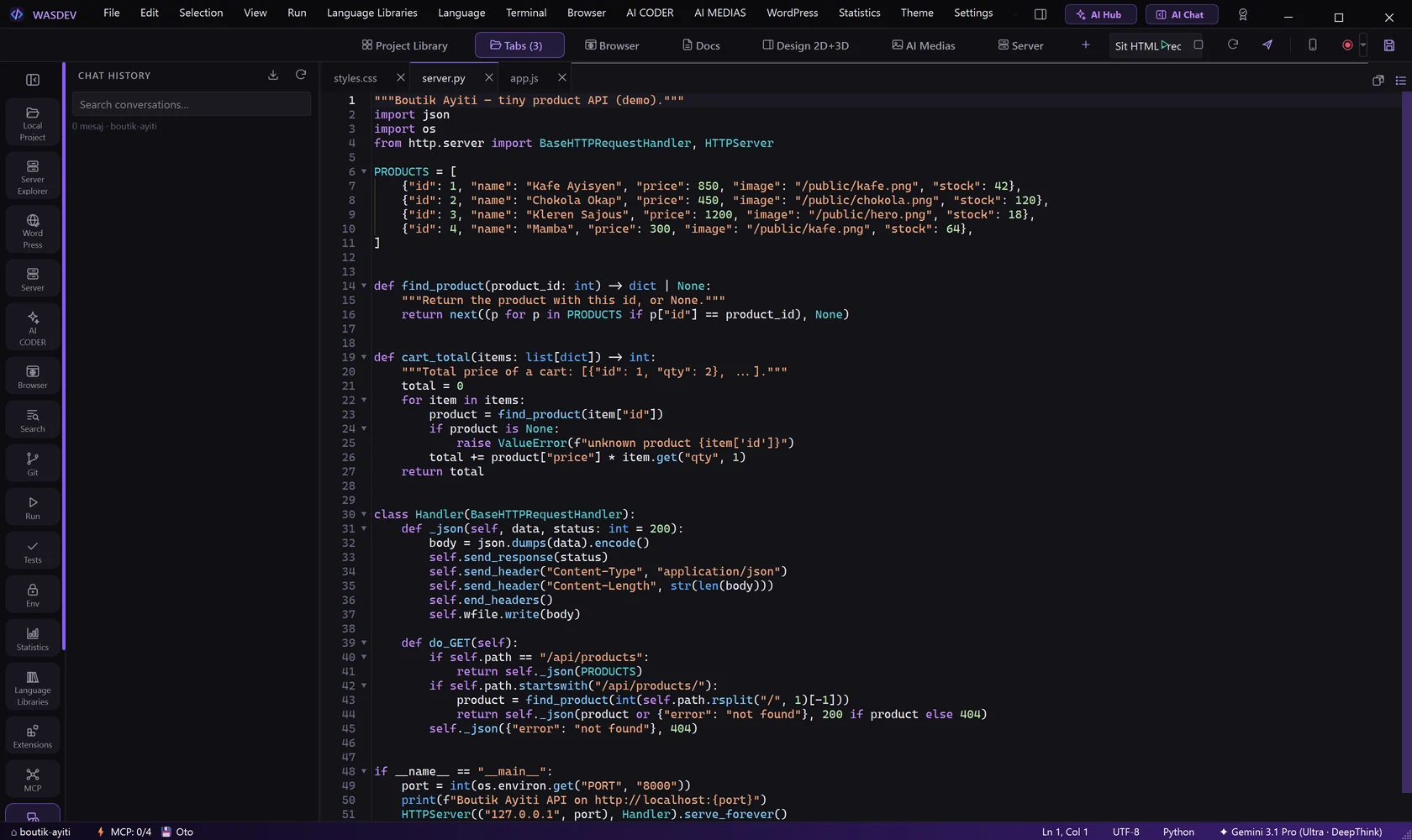Open the MCP sidebar panel
Screen dimensions: 1412x840
[33, 780]
